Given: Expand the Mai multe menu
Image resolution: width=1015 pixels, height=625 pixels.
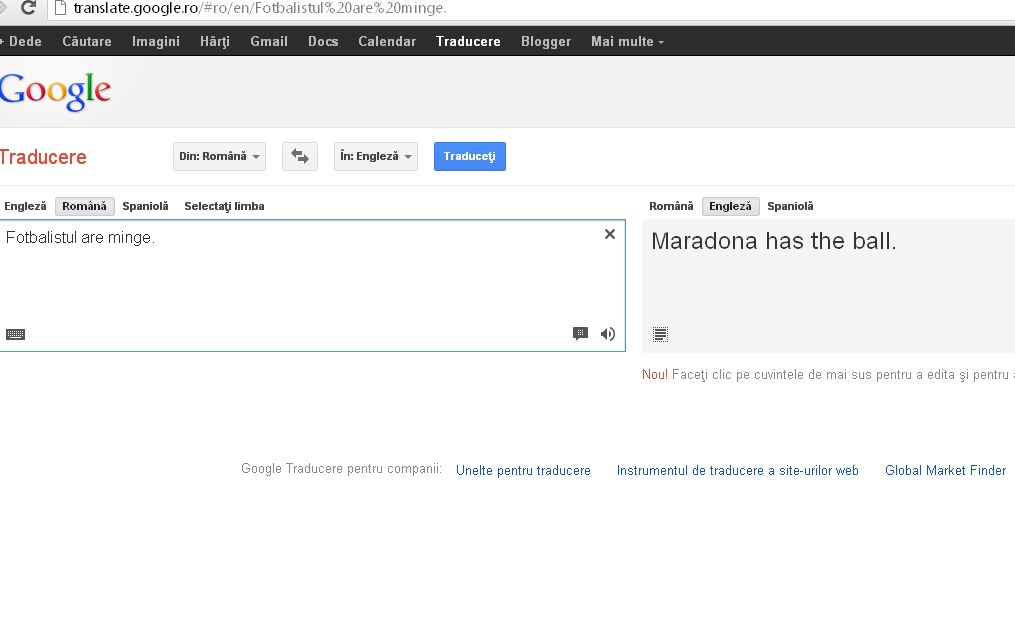Looking at the screenshot, I should tap(627, 41).
